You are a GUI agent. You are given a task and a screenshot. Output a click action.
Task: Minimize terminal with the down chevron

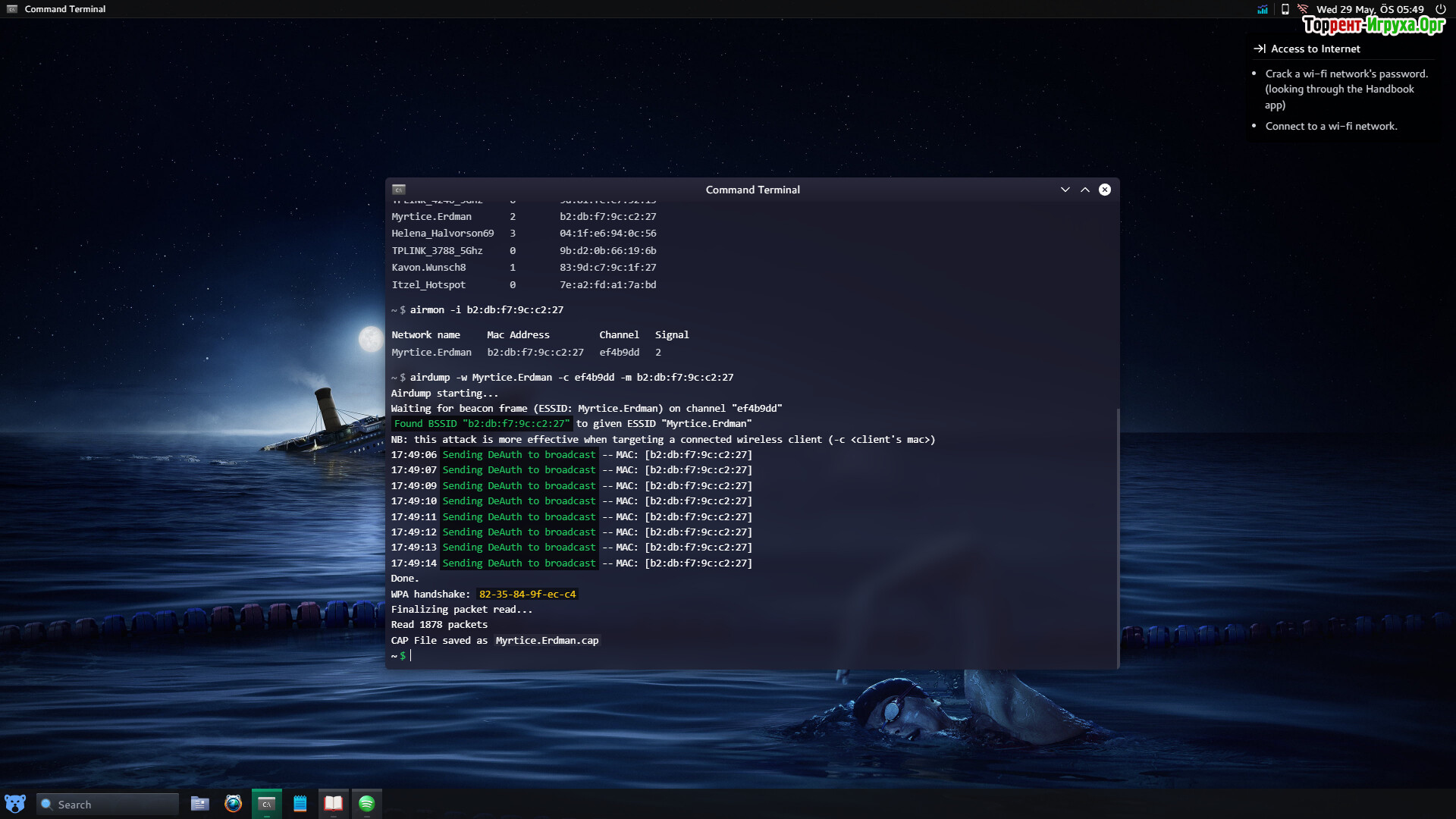[x=1065, y=190]
